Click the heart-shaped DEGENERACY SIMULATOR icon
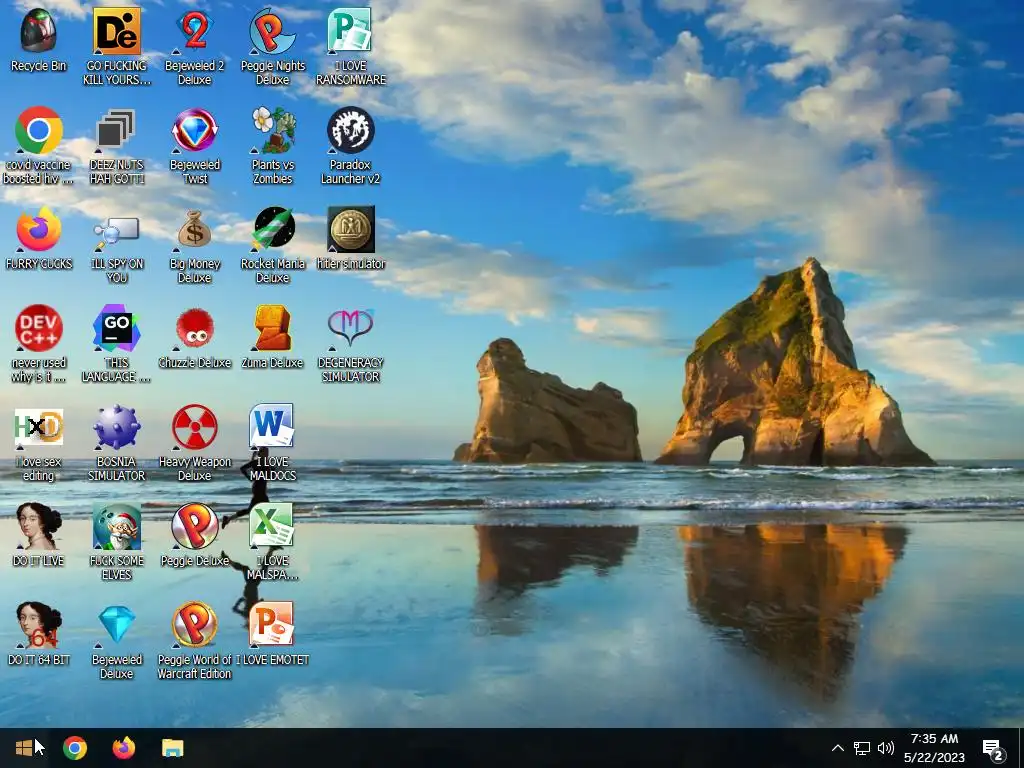Screen dimensions: 1024x768 coord(351,328)
